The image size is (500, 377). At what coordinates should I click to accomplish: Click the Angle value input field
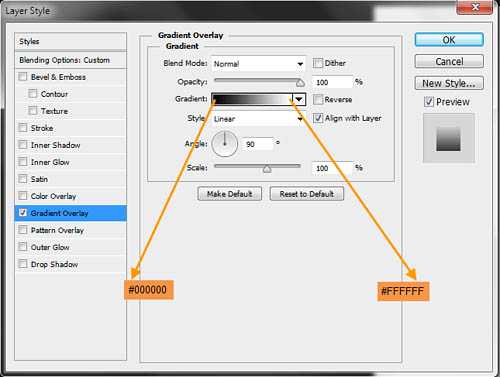[258, 144]
